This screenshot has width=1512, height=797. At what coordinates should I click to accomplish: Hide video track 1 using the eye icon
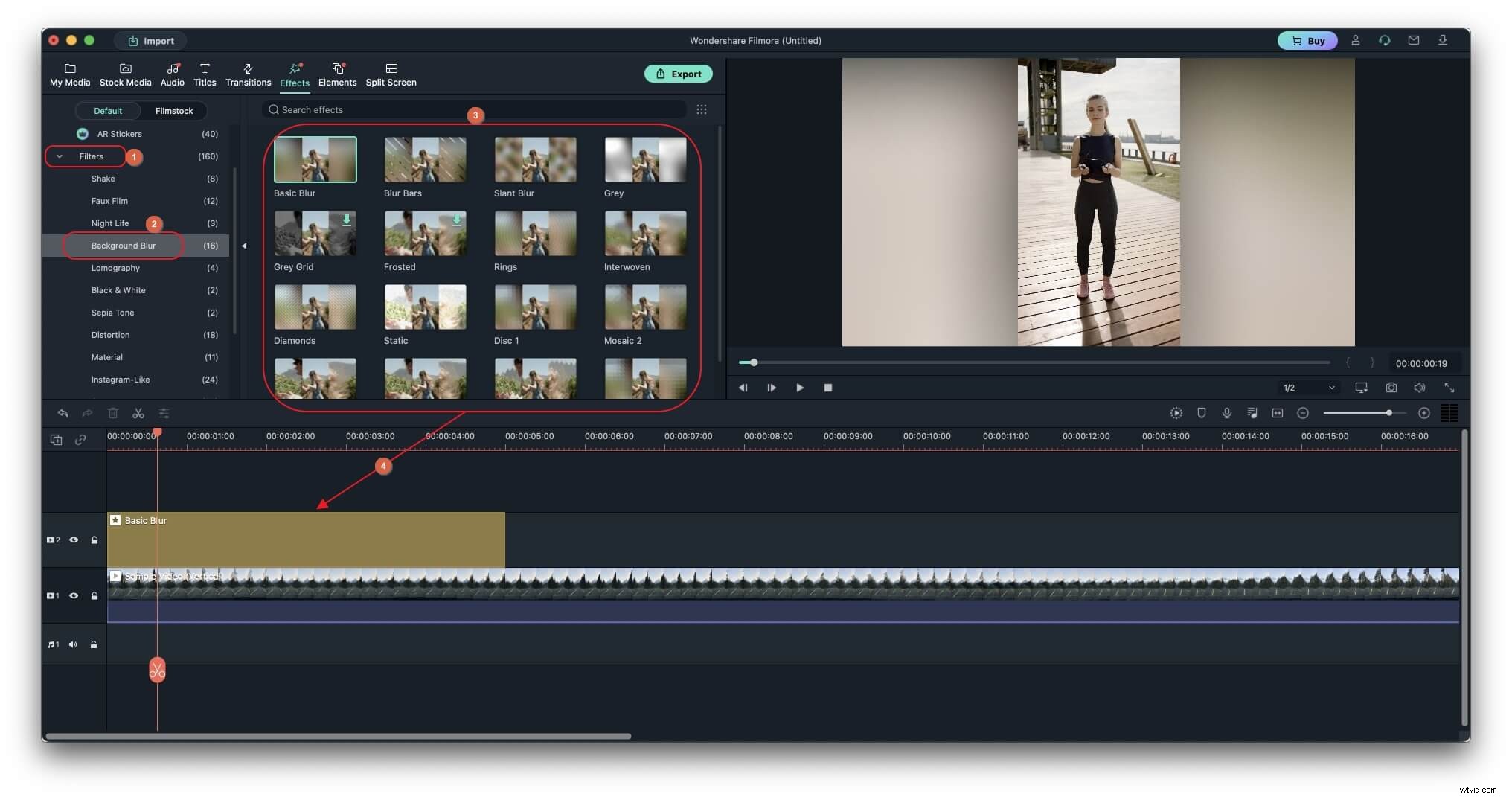tap(74, 596)
